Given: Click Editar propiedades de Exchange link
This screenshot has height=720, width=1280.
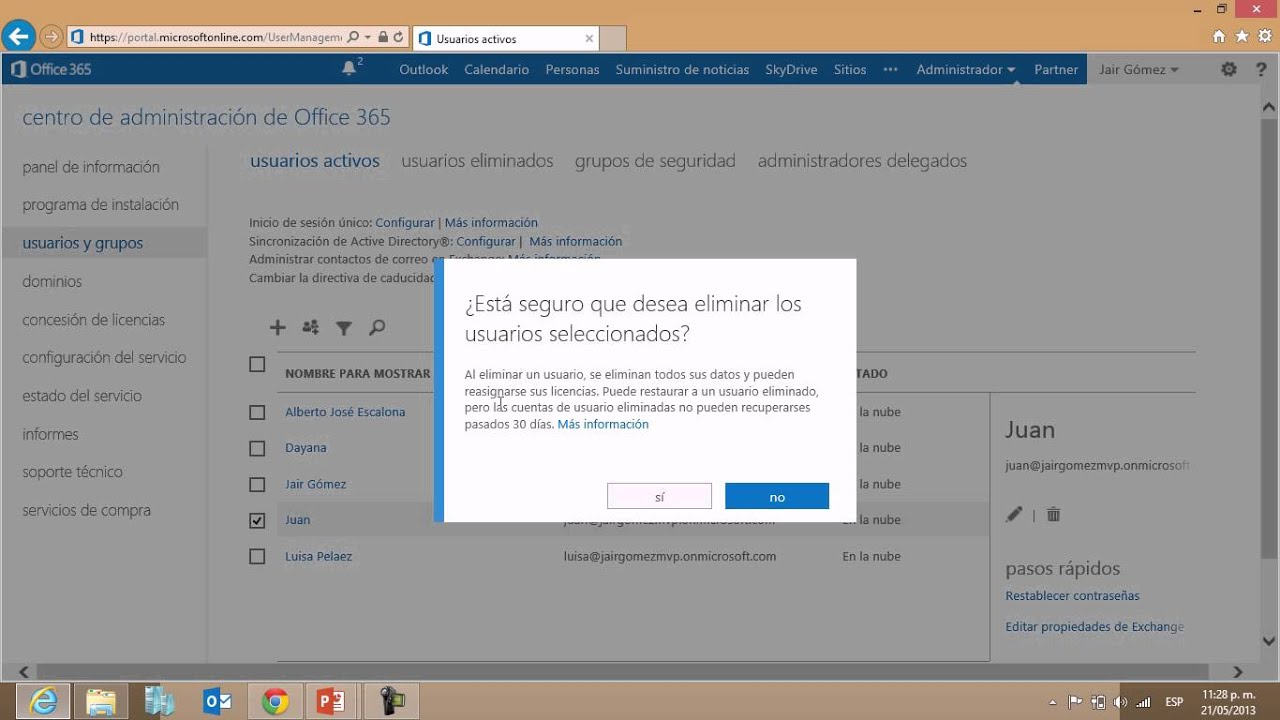Looking at the screenshot, I should point(1094,627).
